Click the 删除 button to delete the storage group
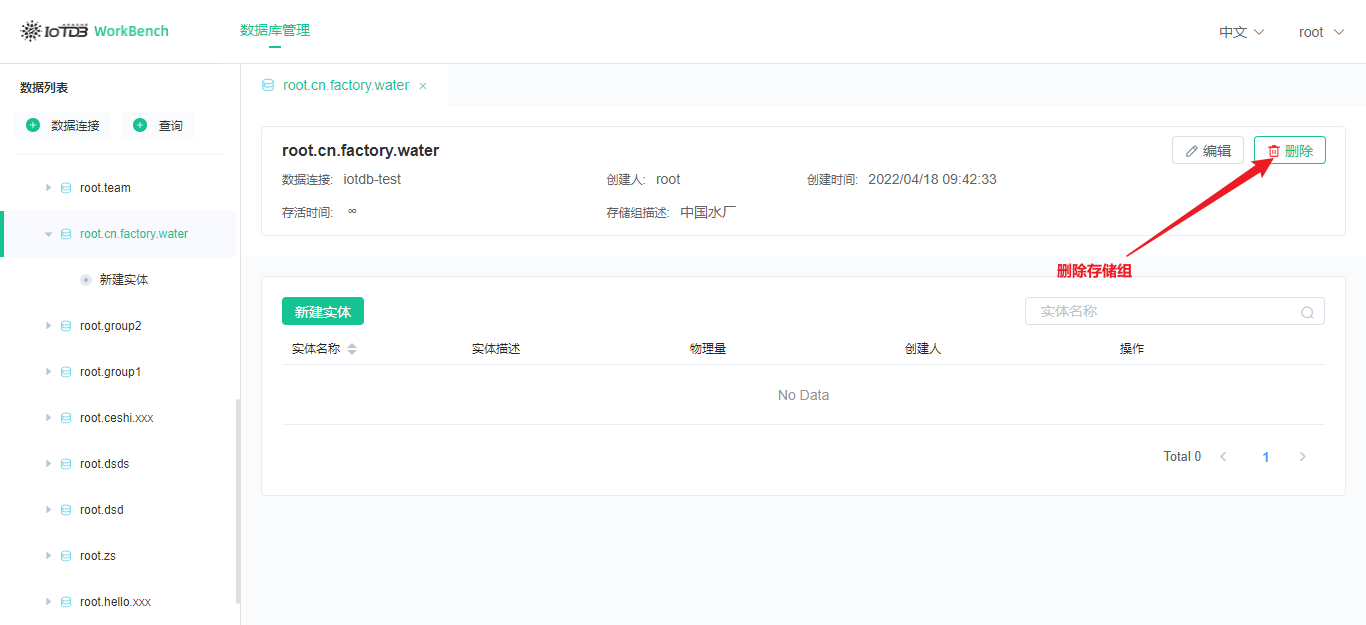The image size is (1366, 625). point(1289,149)
